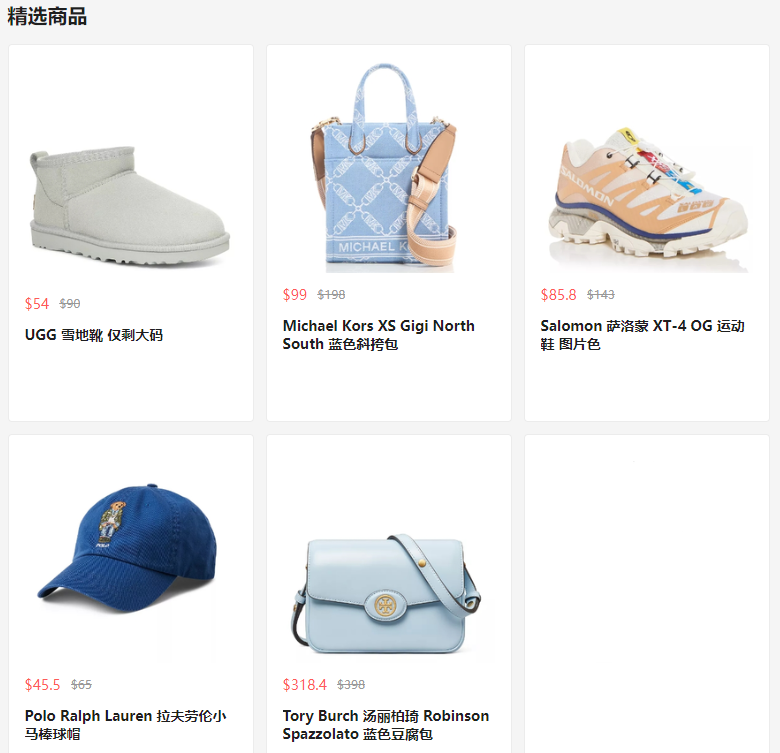Open Tory Burch Robinson Spazzolato title link
This screenshot has width=780, height=753.
386,725
